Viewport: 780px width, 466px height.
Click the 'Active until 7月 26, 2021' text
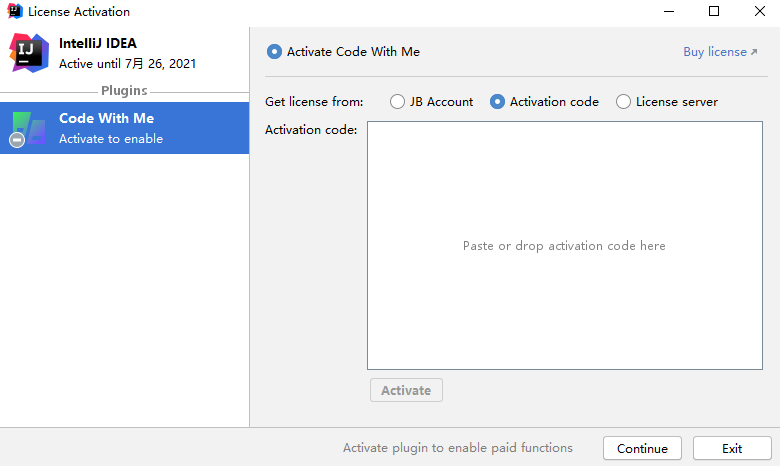point(127,64)
